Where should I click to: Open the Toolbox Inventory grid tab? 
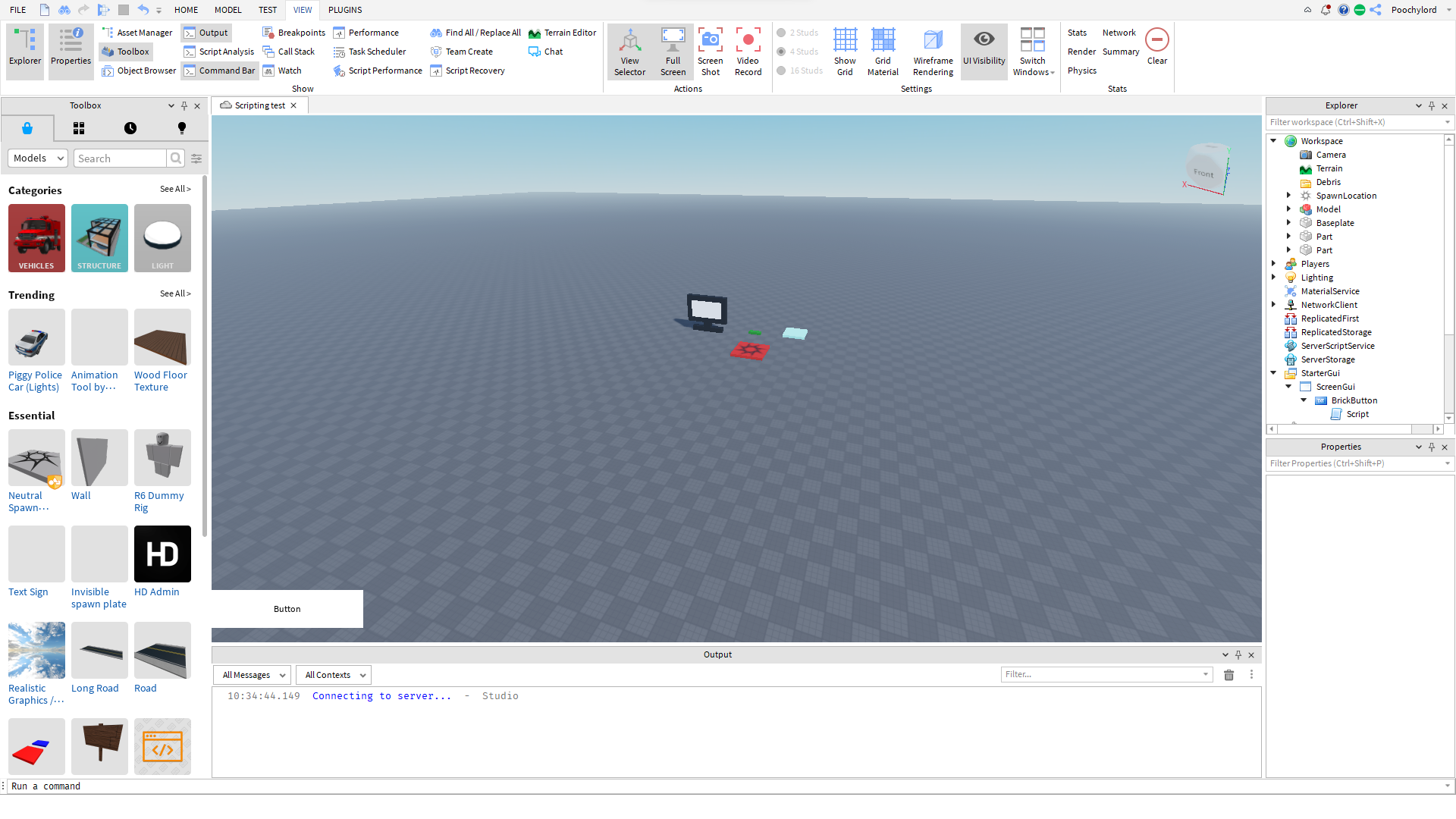click(x=79, y=128)
